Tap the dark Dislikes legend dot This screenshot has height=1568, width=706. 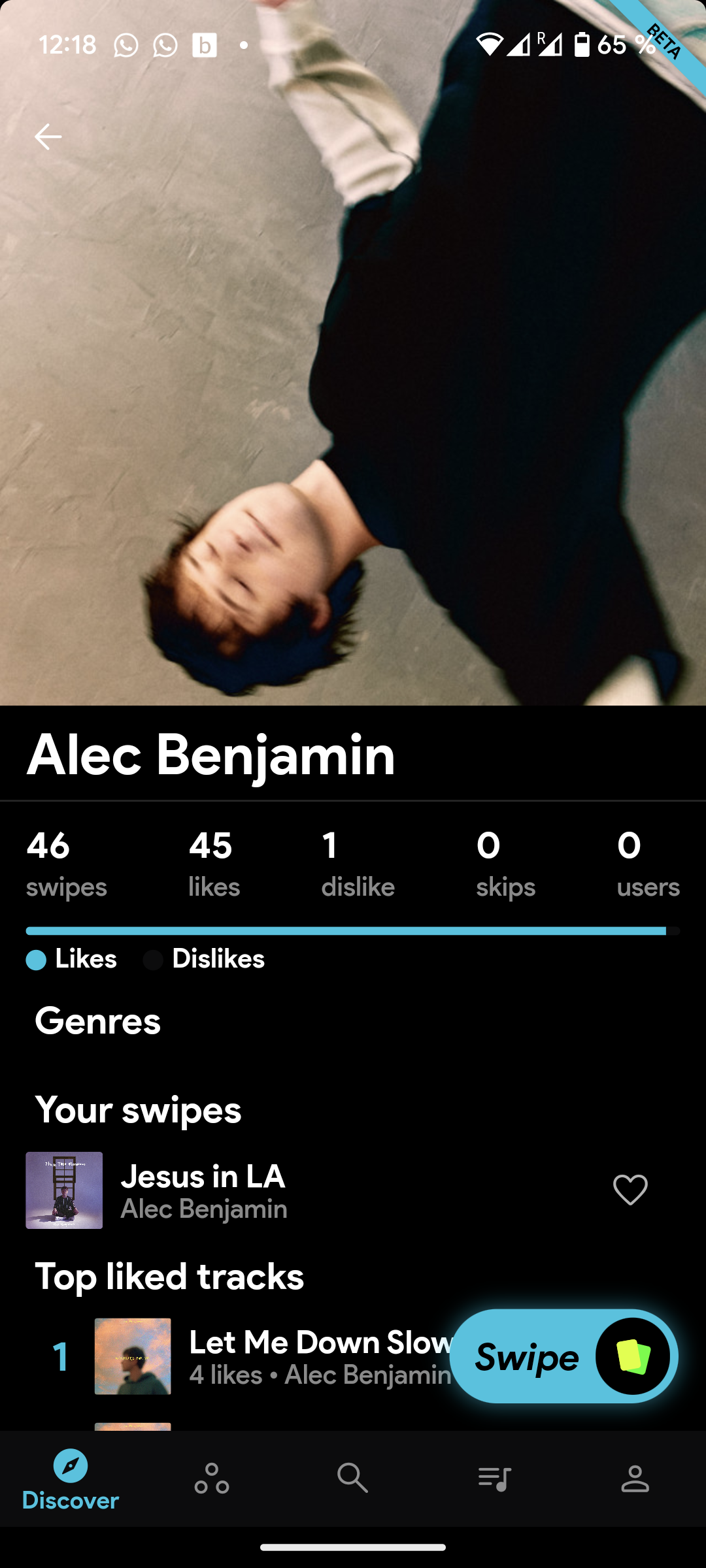point(153,960)
